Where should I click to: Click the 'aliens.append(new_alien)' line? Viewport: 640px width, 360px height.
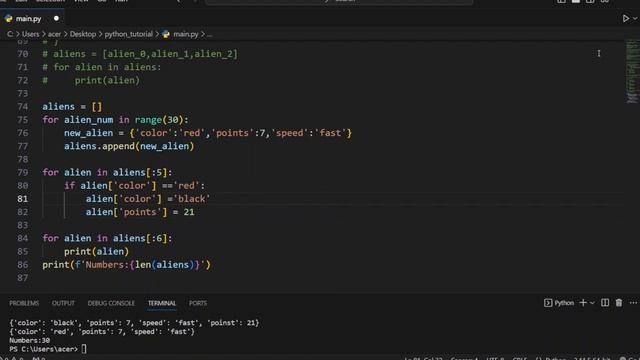pyautogui.click(x=129, y=146)
